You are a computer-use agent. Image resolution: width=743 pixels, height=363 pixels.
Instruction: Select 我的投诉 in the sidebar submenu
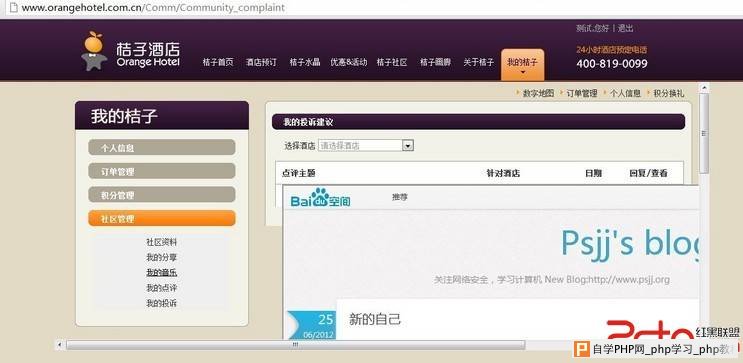pos(162,303)
